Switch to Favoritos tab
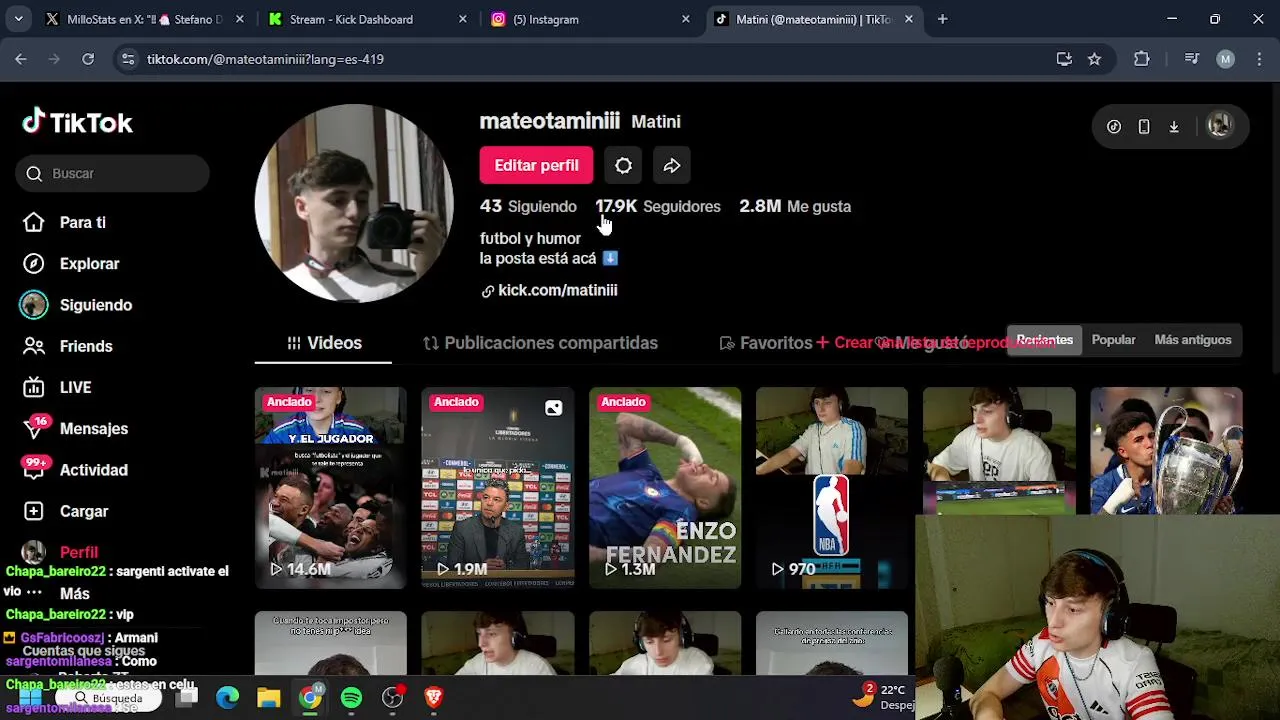This screenshot has height=720, width=1280. click(x=766, y=343)
